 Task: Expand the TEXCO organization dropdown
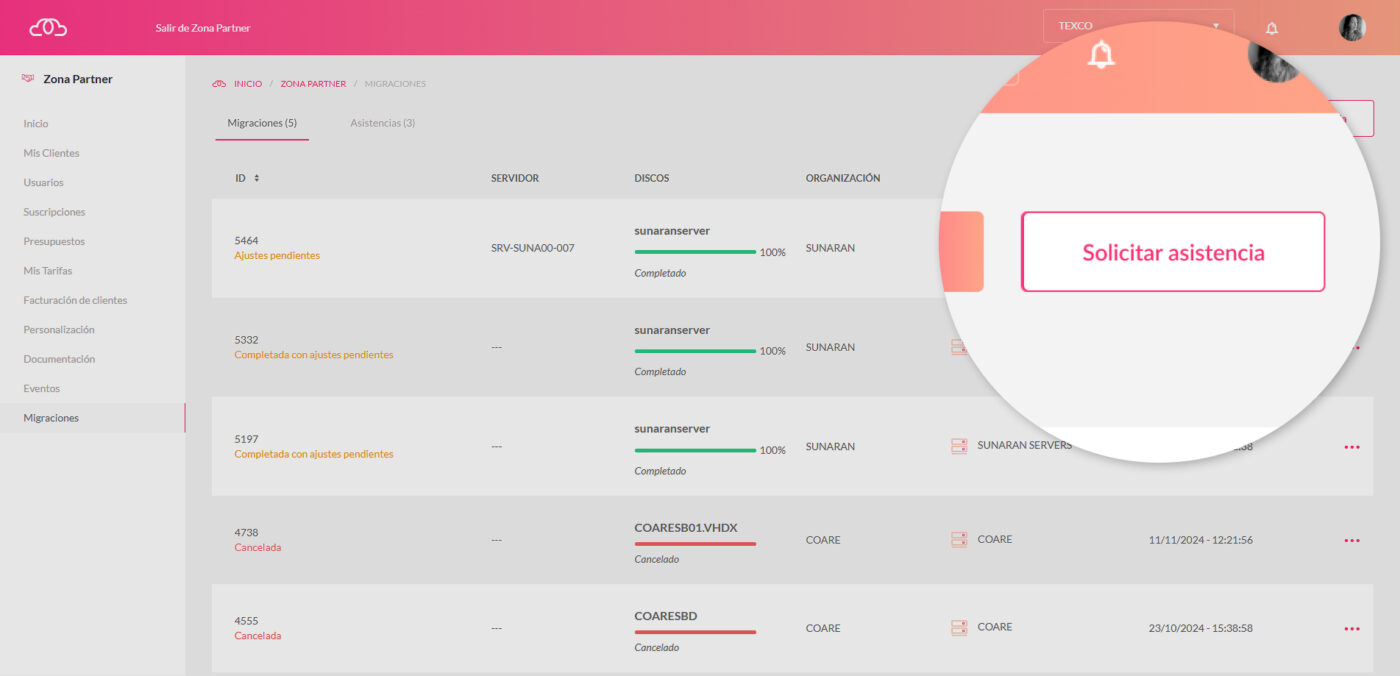[1138, 26]
